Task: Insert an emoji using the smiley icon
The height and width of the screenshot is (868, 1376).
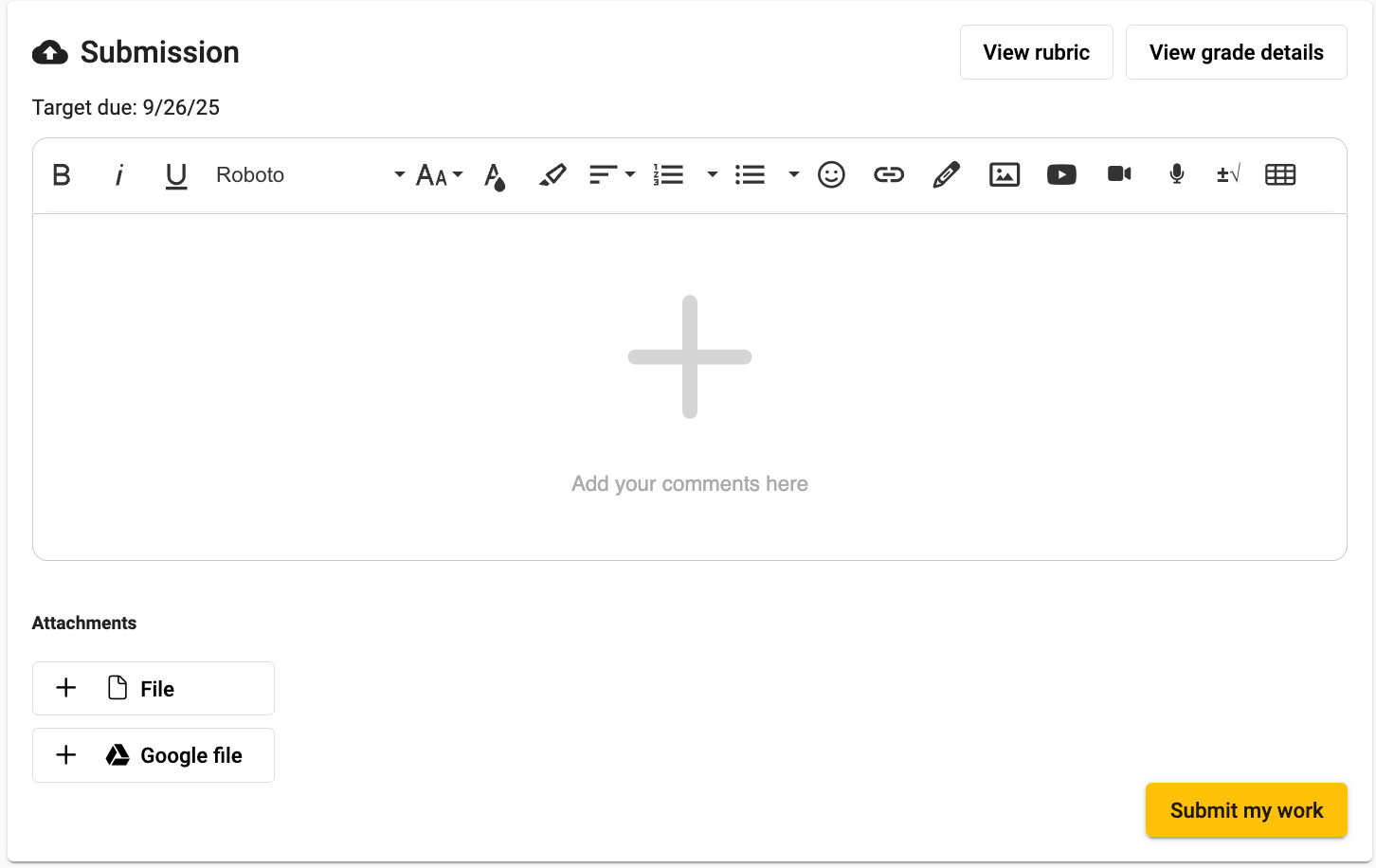Action: point(831,175)
